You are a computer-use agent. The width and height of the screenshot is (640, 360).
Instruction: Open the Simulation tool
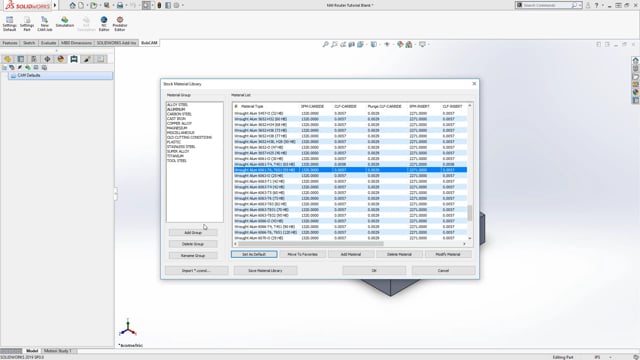coord(64,22)
